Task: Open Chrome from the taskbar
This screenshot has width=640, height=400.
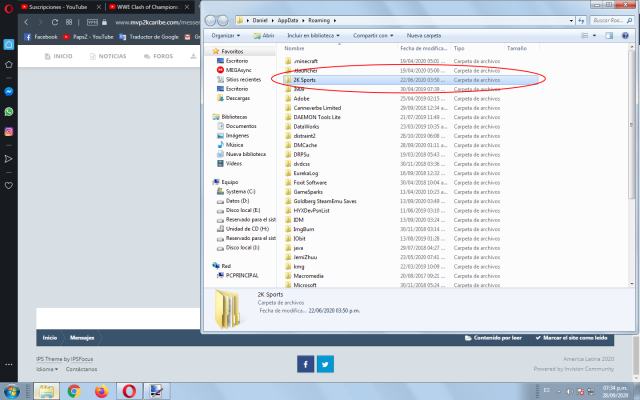Action: 74,391
